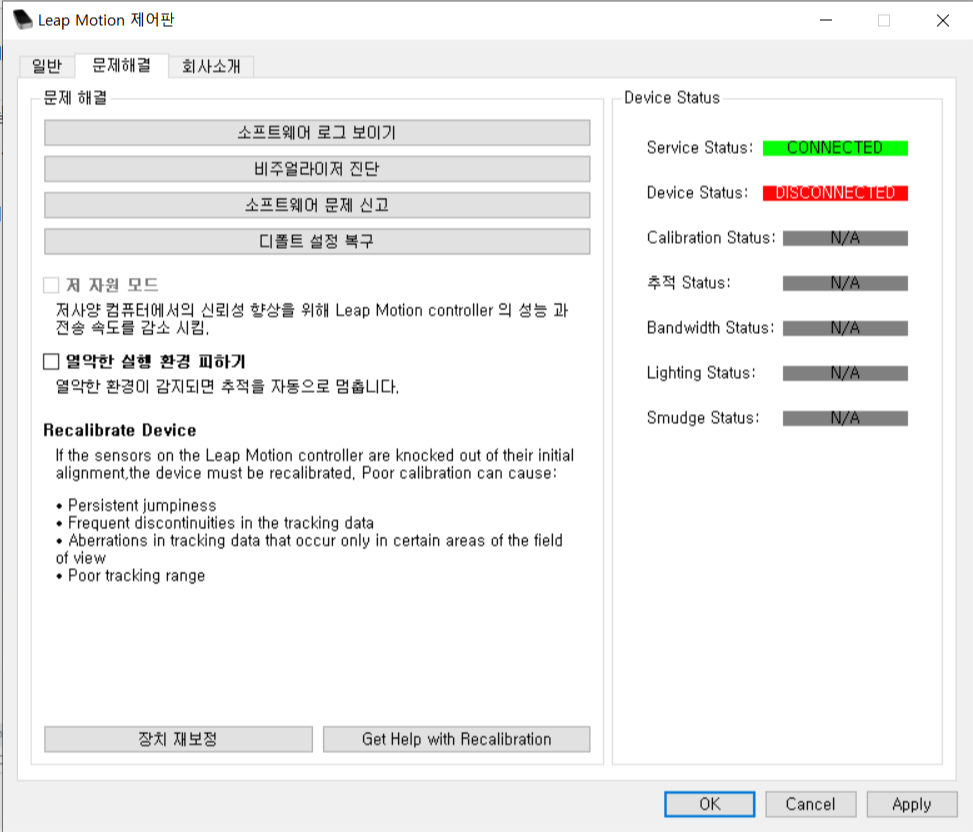
Task: Open 비주얼라이저 진단
Action: pyautogui.click(x=317, y=169)
